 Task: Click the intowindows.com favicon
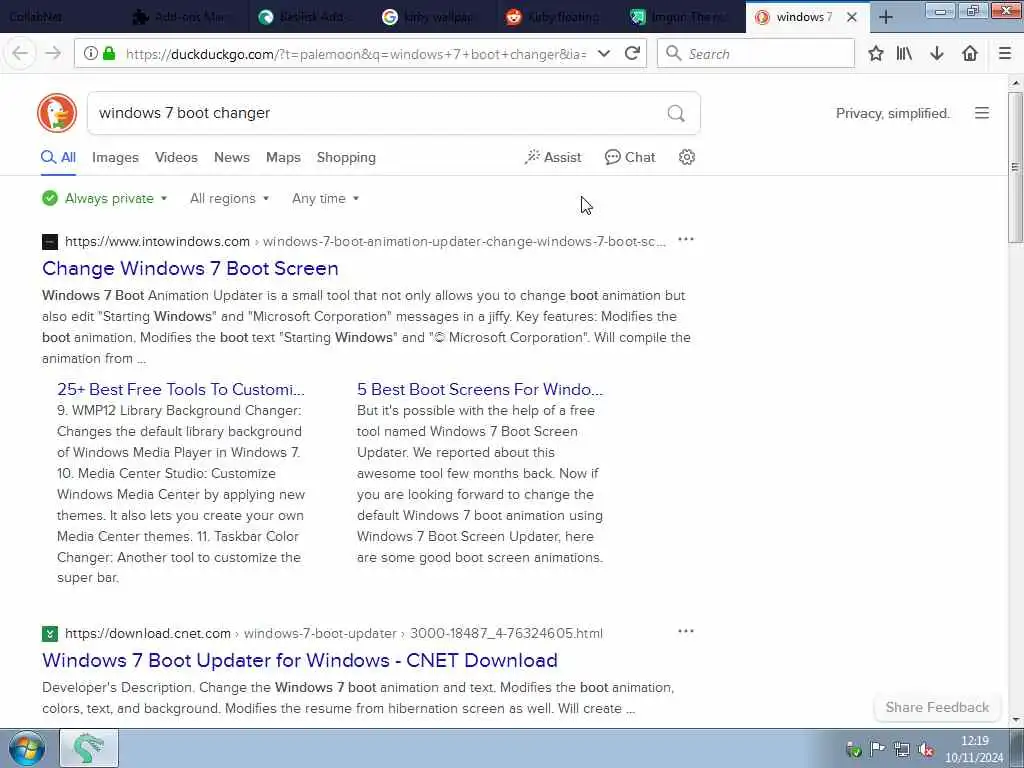click(50, 242)
